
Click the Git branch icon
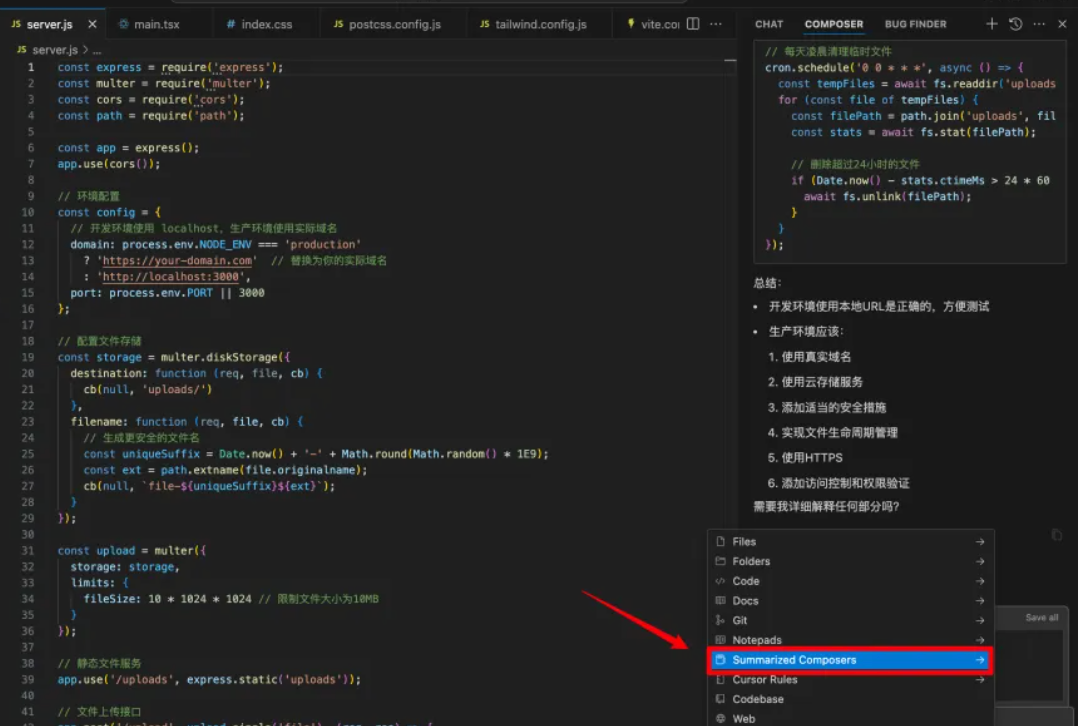[720, 620]
